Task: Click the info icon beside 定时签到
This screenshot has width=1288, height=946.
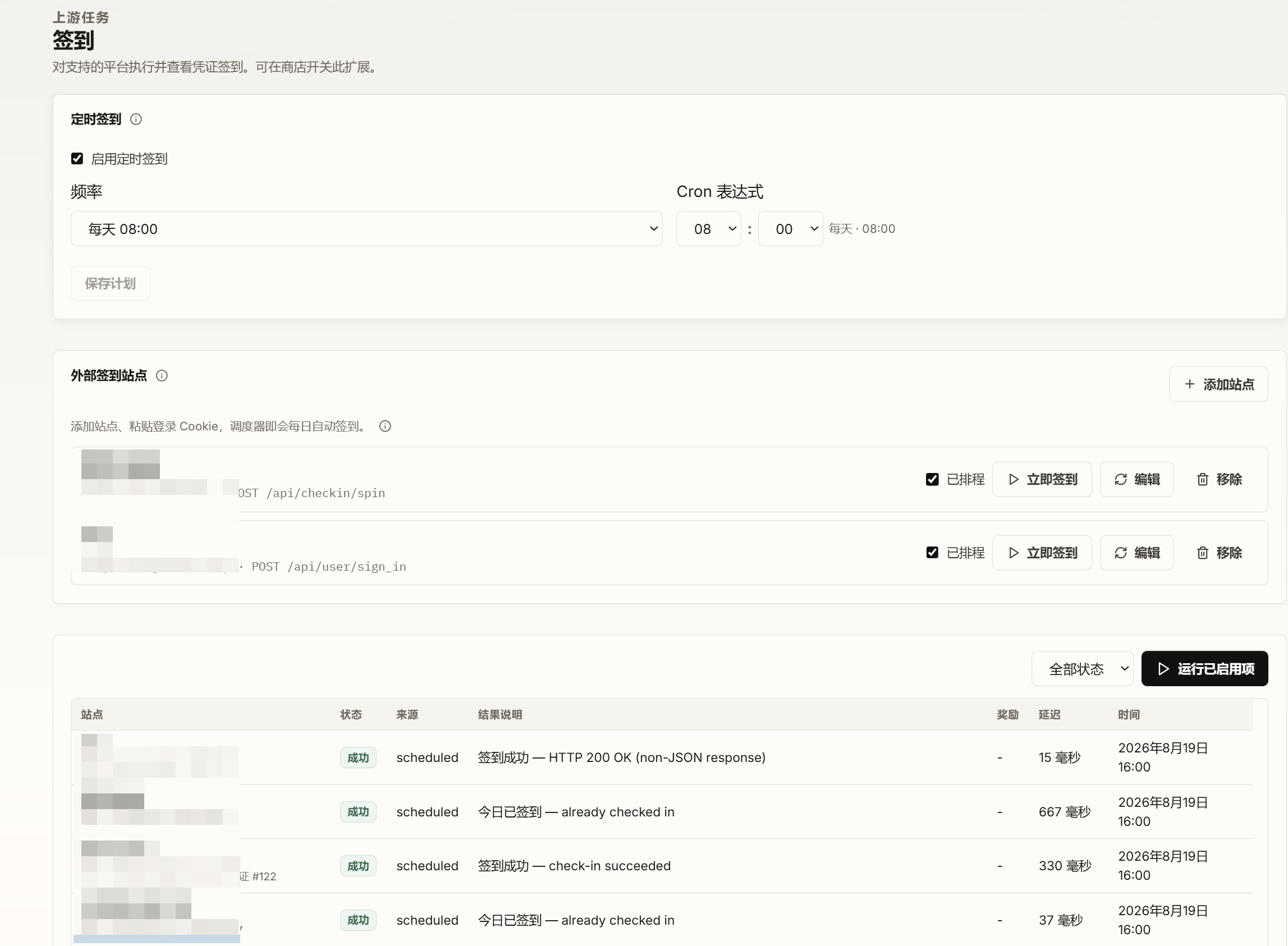Action: tap(136, 119)
